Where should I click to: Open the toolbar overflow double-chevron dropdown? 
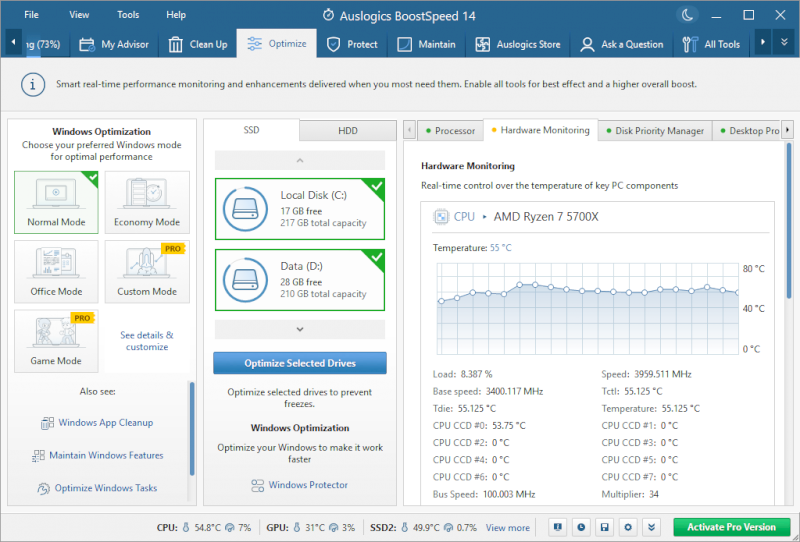(785, 44)
